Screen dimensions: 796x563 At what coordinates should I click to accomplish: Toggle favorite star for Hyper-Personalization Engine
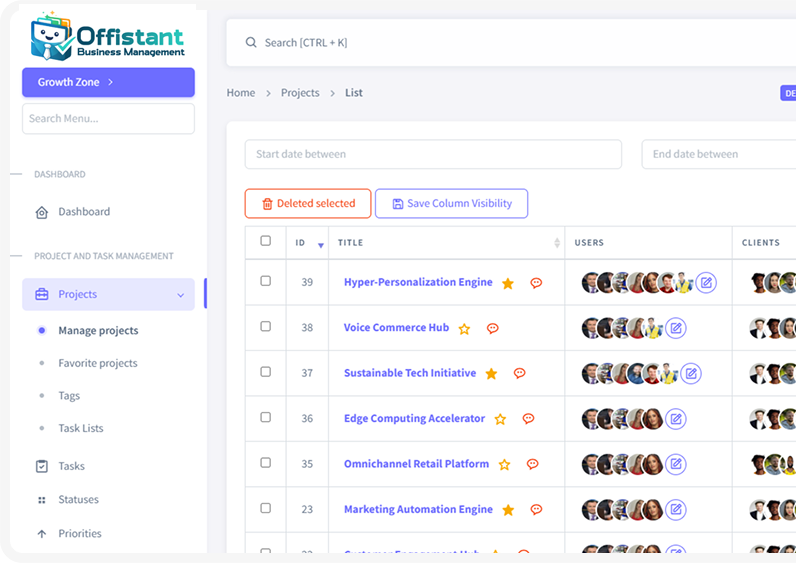pyautogui.click(x=508, y=283)
